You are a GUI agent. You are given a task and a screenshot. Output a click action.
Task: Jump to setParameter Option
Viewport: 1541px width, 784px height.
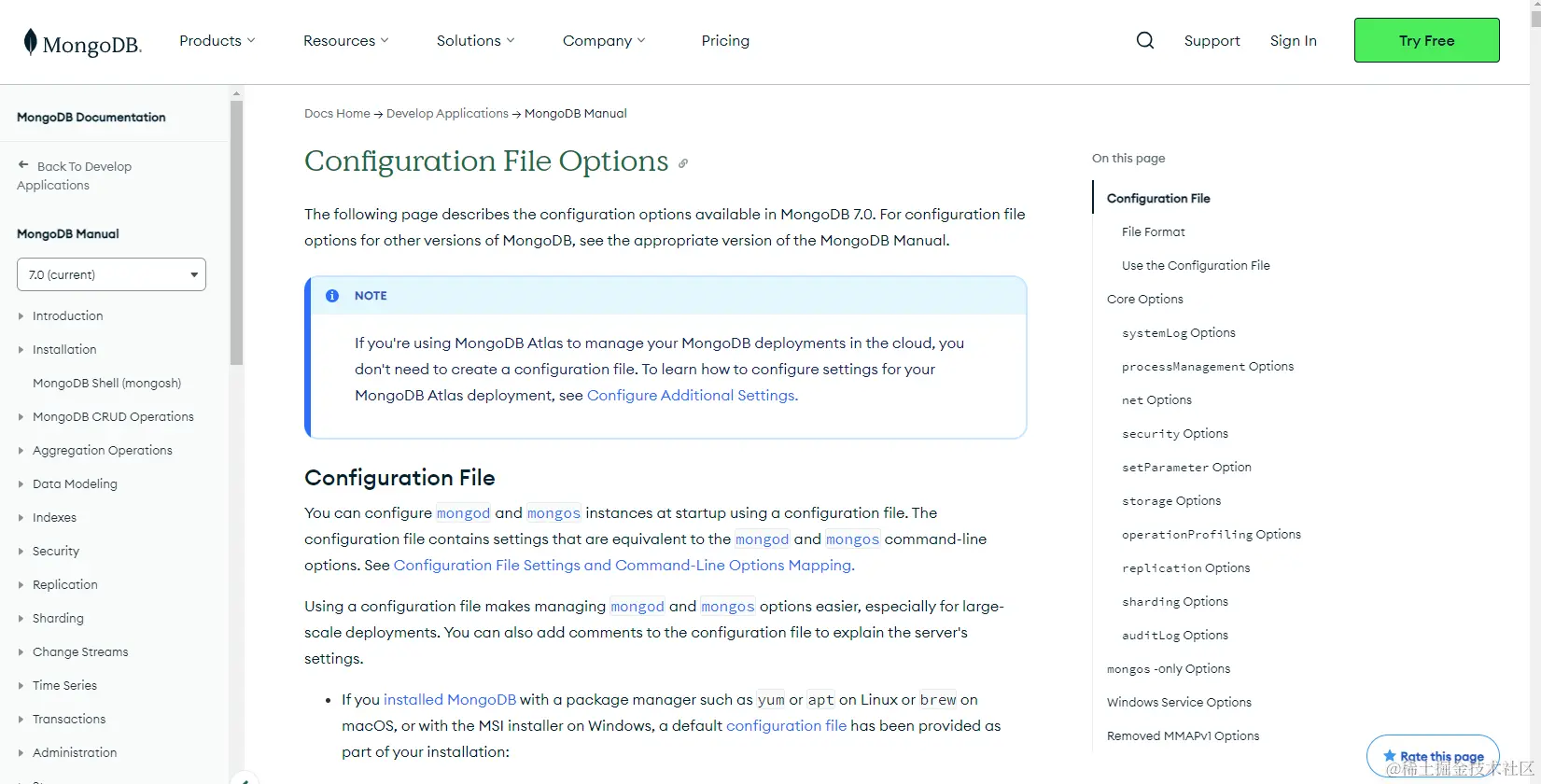(x=1186, y=467)
